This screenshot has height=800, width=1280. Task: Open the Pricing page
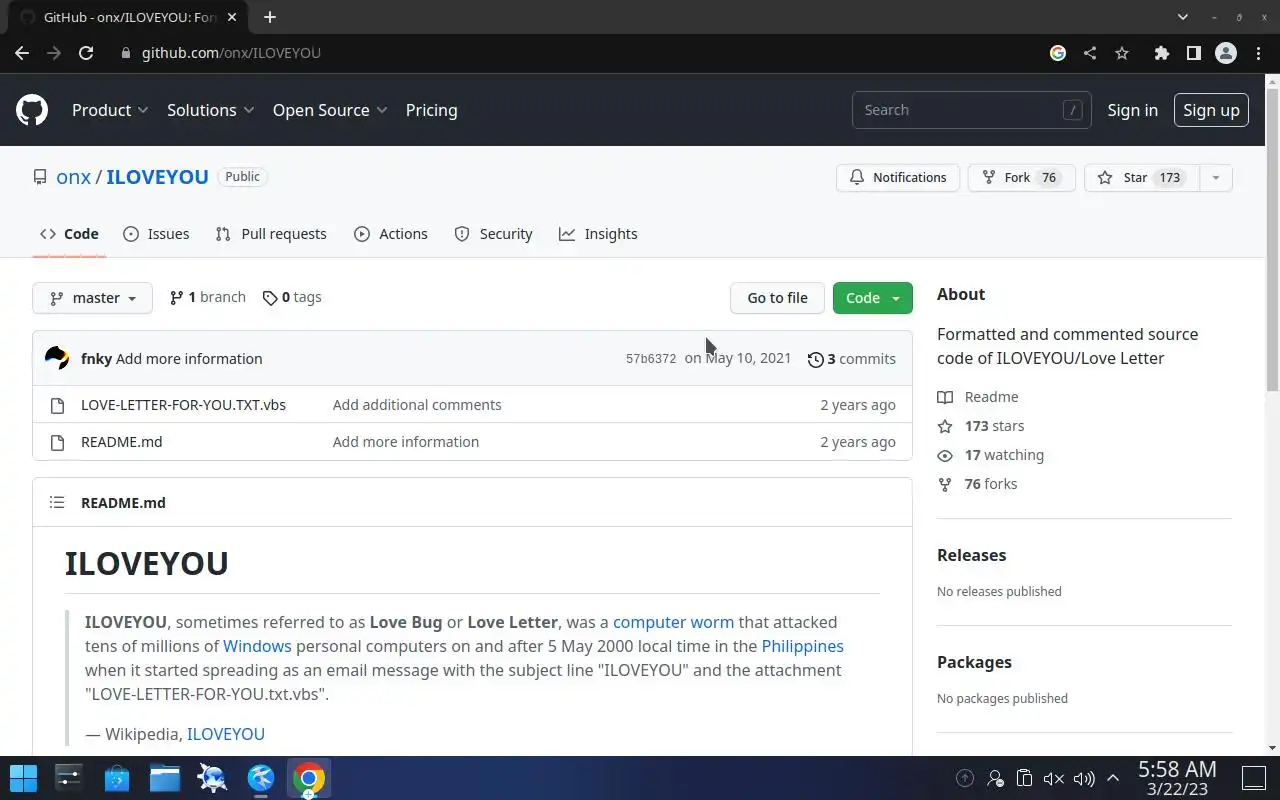click(432, 110)
